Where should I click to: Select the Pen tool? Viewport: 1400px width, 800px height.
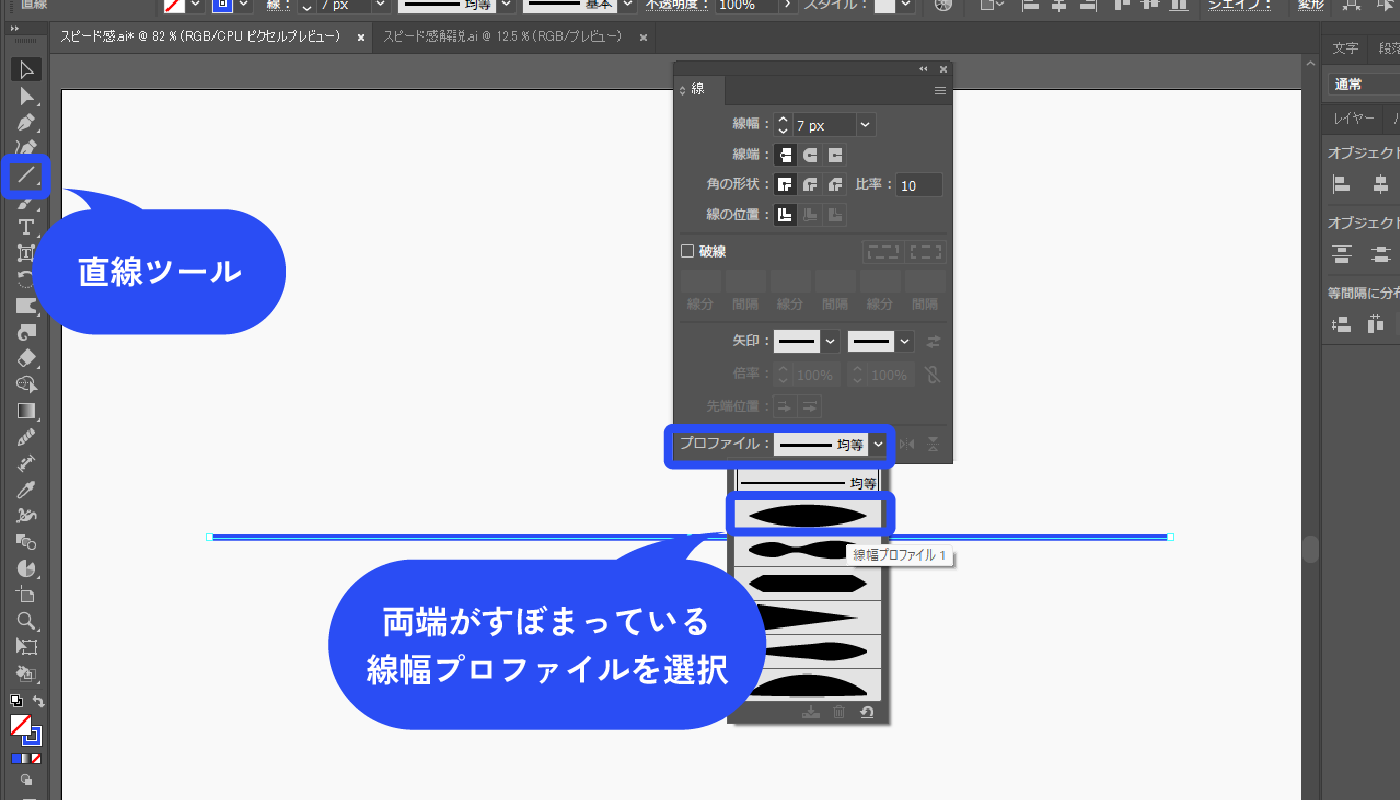(26, 122)
